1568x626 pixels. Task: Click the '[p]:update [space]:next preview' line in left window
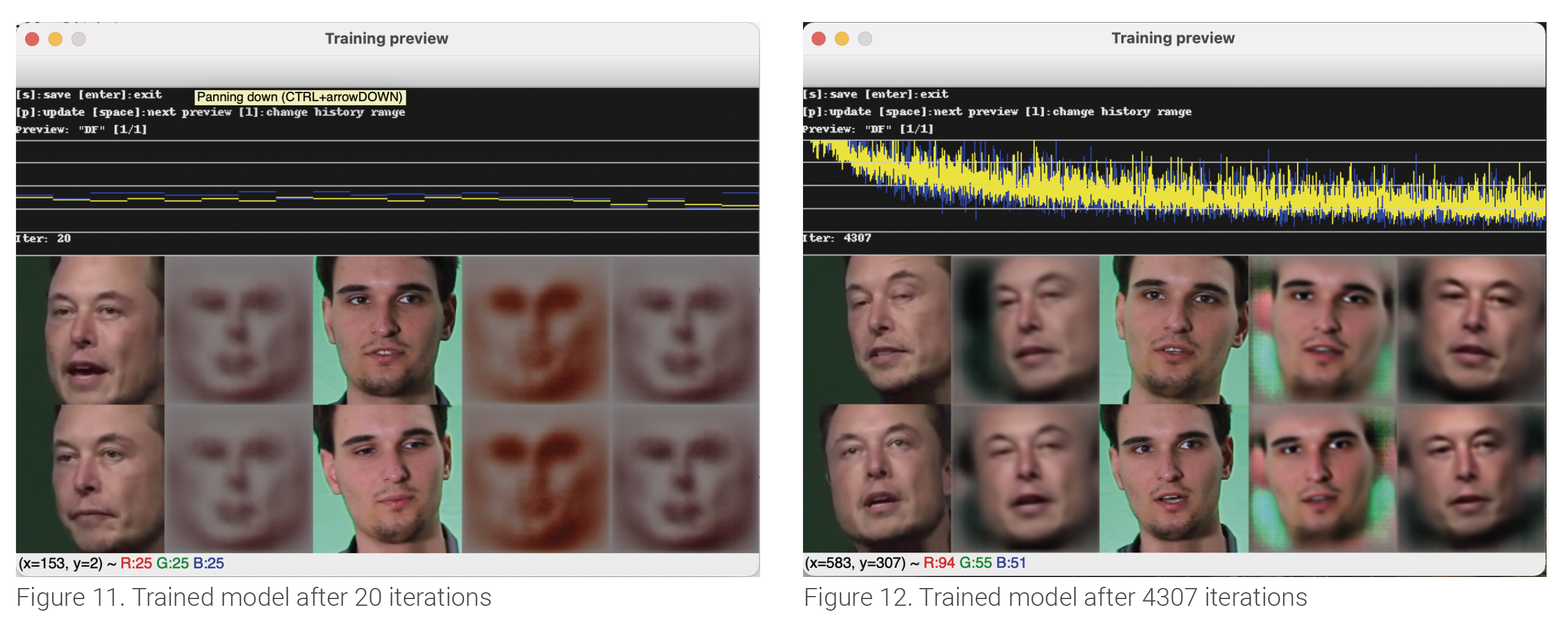pyautogui.click(x=210, y=112)
